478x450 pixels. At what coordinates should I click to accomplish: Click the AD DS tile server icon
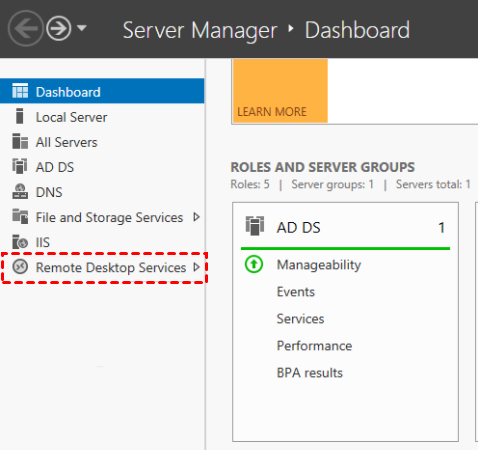(255, 226)
